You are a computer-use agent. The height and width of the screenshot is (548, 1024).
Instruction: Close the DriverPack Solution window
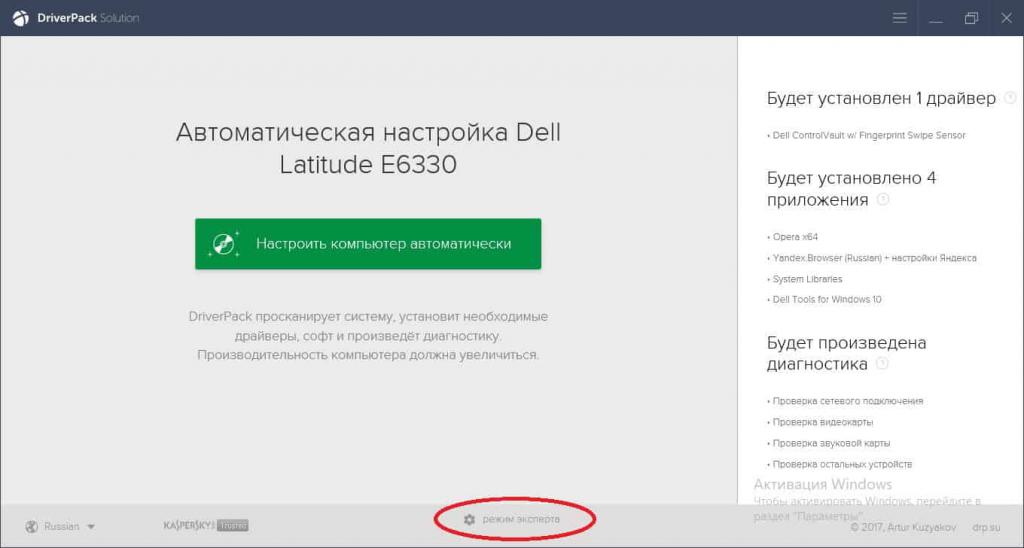[x=1006, y=18]
